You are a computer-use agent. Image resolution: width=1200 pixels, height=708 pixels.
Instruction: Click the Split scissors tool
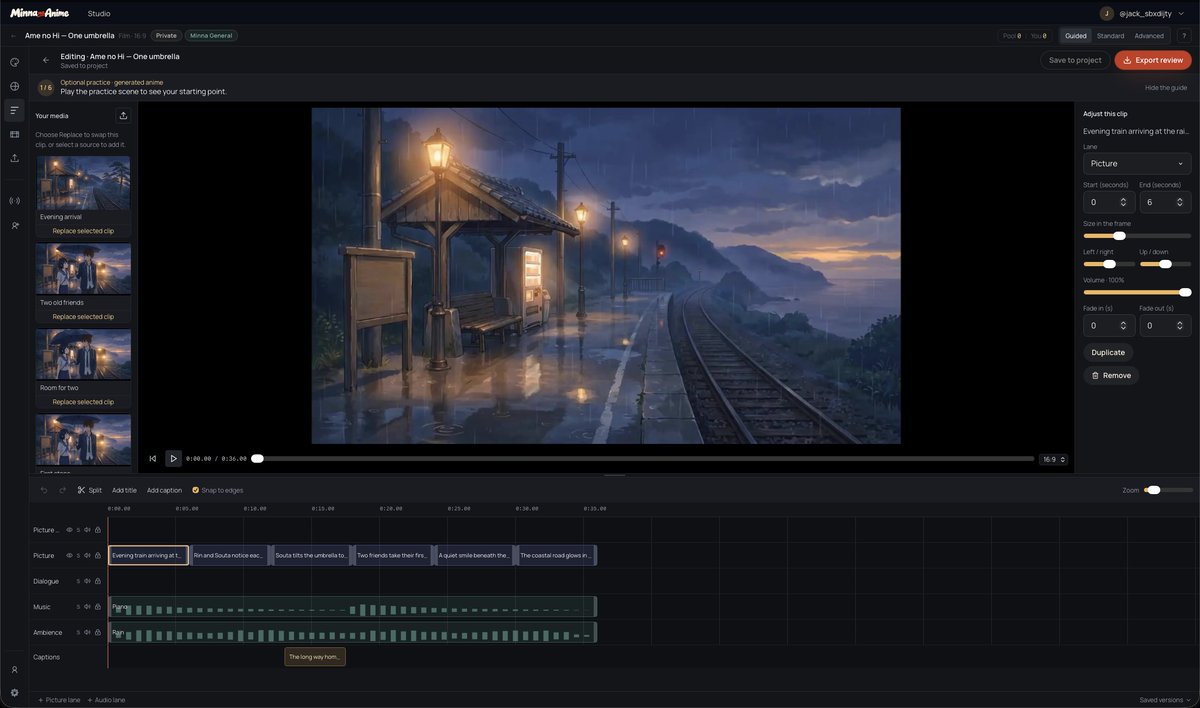[89, 490]
